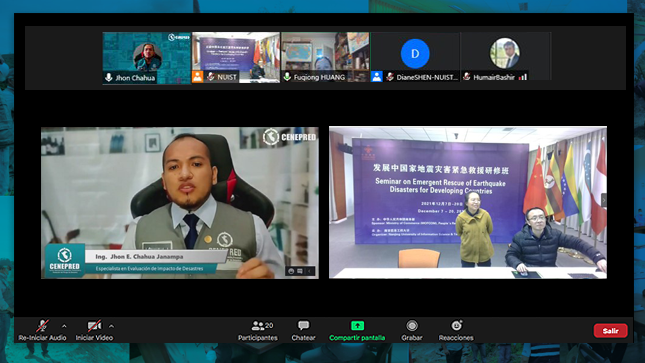Expand audio options arrow beside Re-Iniciar Audio
The image size is (645, 363).
coord(64,326)
